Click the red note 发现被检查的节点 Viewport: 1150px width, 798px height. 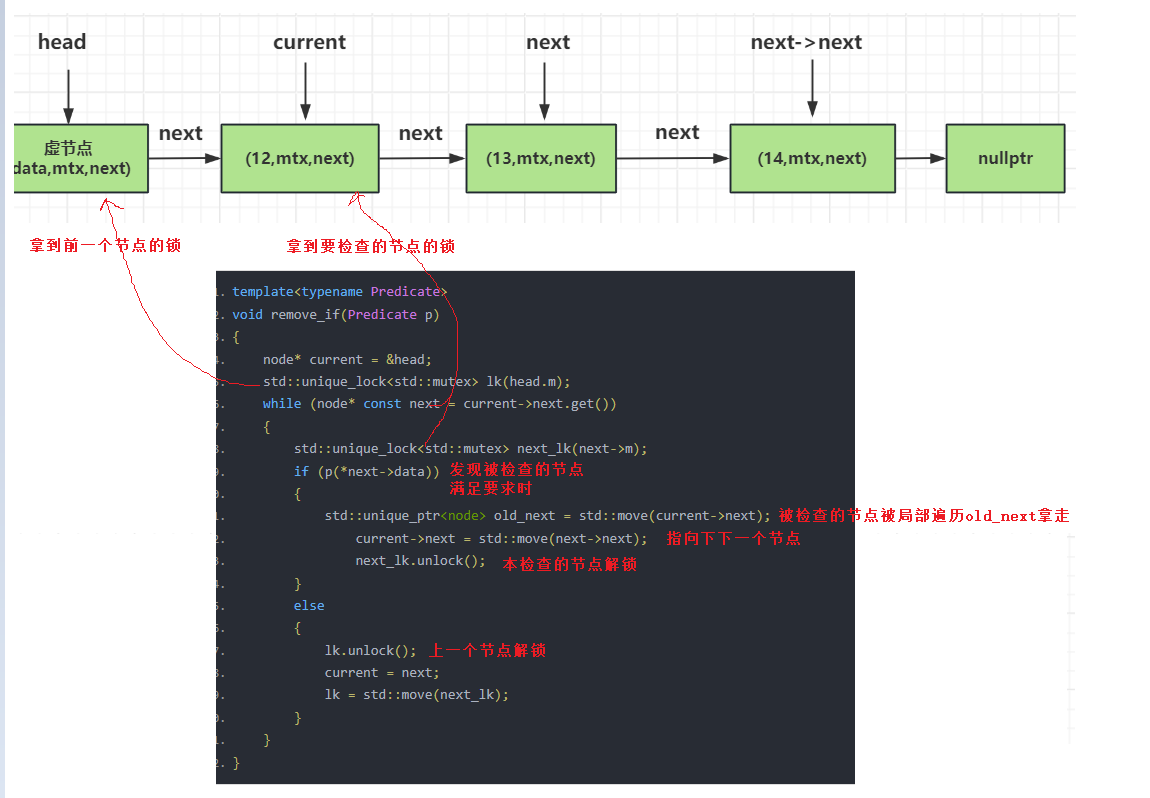(x=516, y=469)
